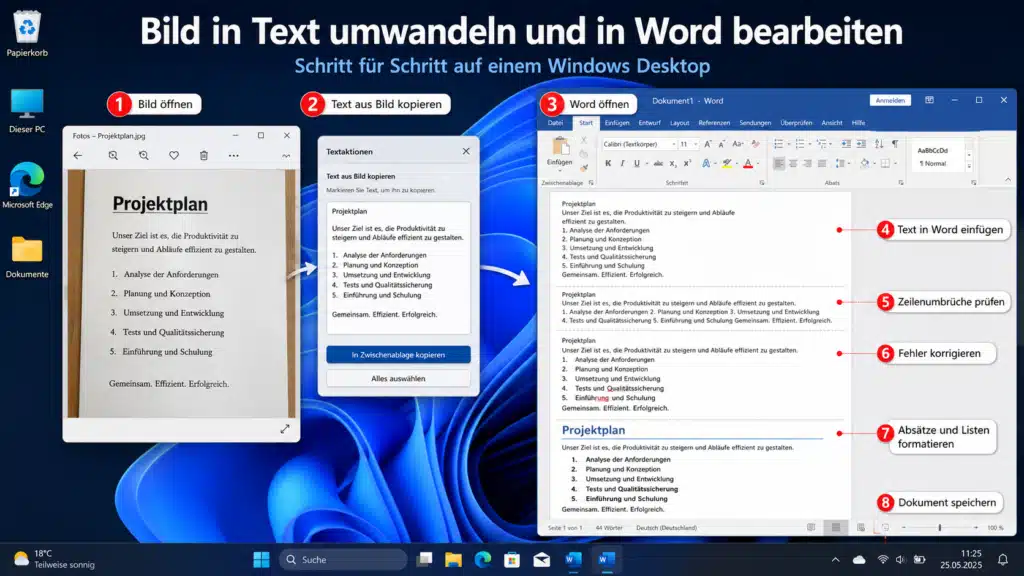Click the text effects blue A icon
This screenshot has width=1024, height=576.
pyautogui.click(x=706, y=163)
